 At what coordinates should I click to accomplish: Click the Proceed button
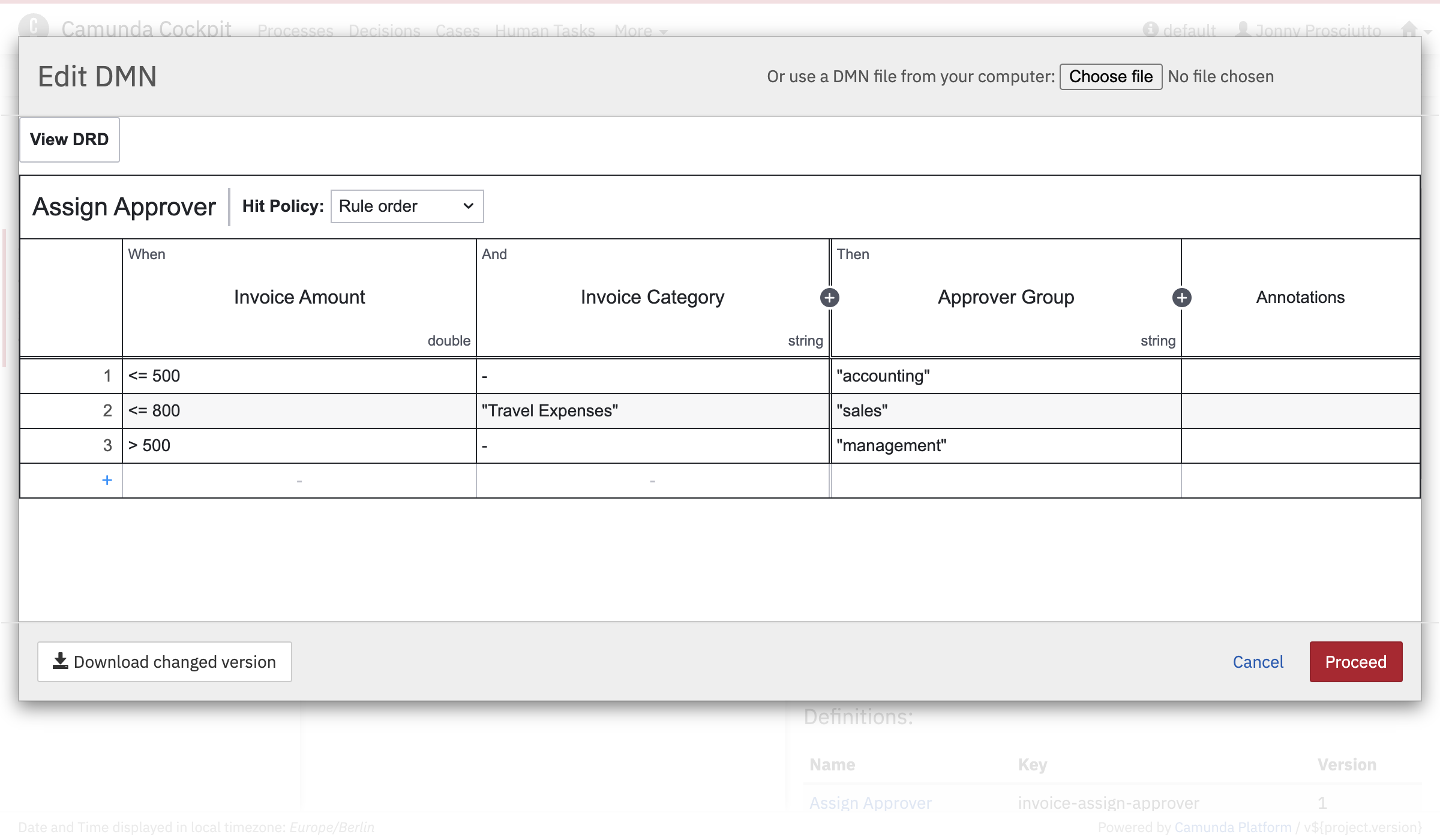click(x=1355, y=662)
